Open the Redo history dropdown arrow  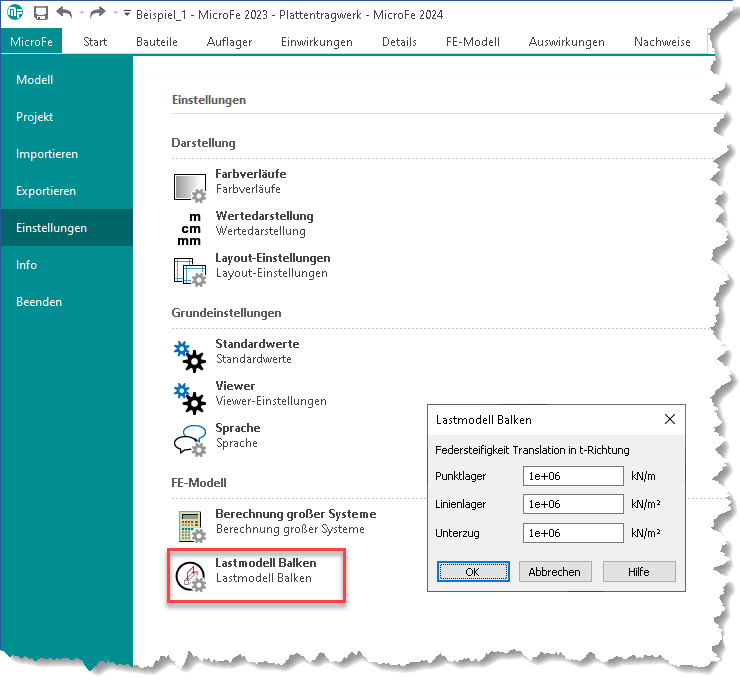point(115,13)
